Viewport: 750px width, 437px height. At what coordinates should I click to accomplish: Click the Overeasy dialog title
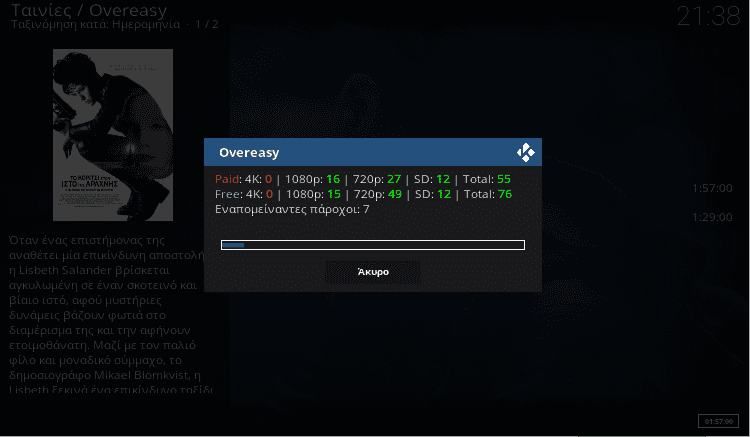249,153
